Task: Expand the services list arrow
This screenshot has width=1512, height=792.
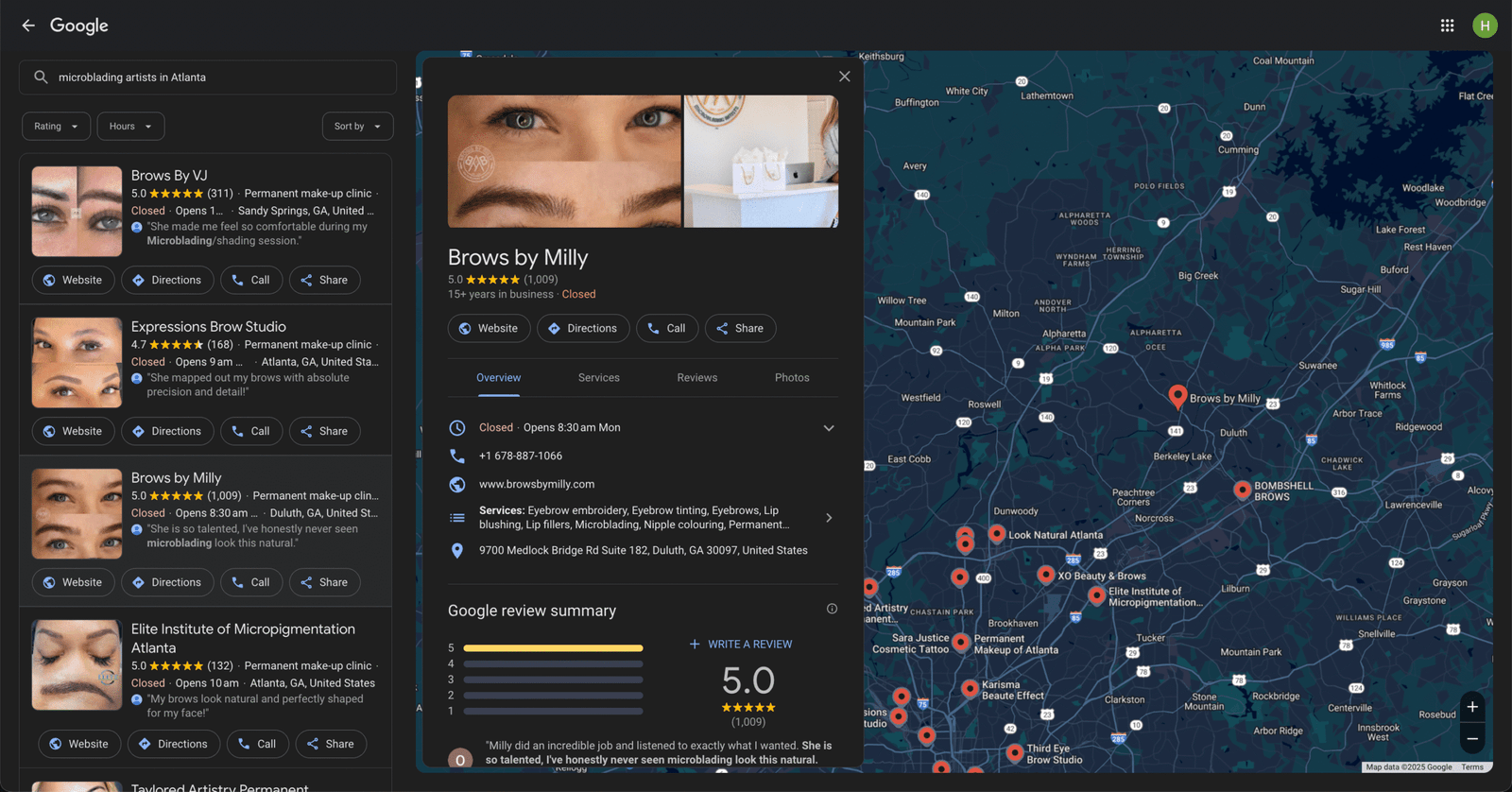Action: coord(829,518)
